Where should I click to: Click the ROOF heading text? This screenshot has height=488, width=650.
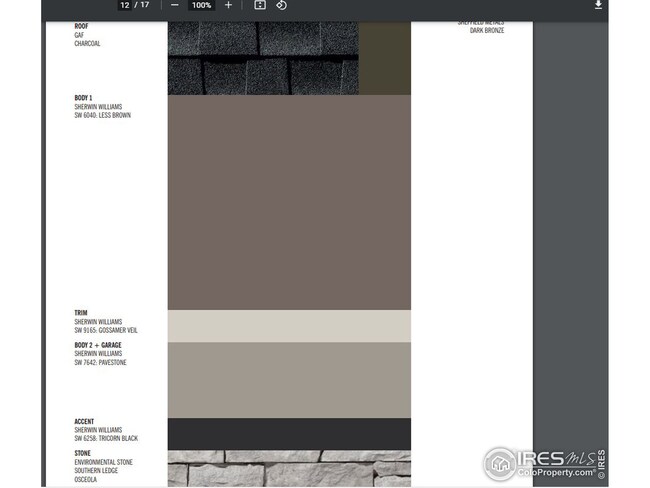click(x=81, y=26)
